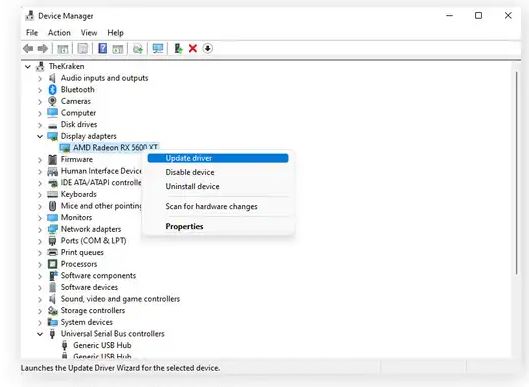Screen dimensions: 529x387
Task: Expand the Monitors node
Action: (x=40, y=218)
